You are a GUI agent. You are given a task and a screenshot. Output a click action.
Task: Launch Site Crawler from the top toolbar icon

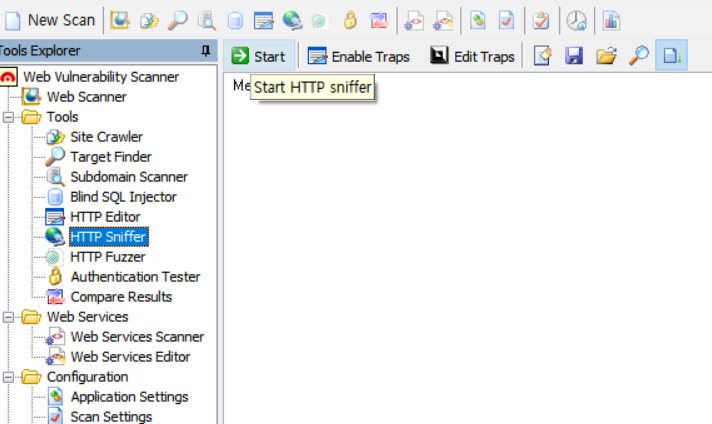[149, 20]
